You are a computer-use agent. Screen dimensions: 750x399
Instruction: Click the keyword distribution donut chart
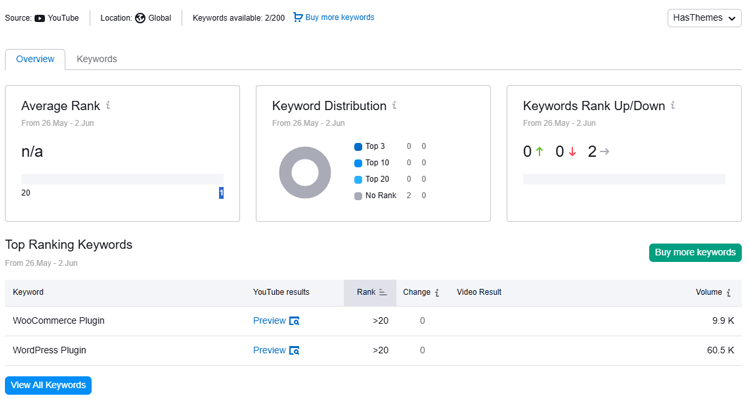(305, 173)
